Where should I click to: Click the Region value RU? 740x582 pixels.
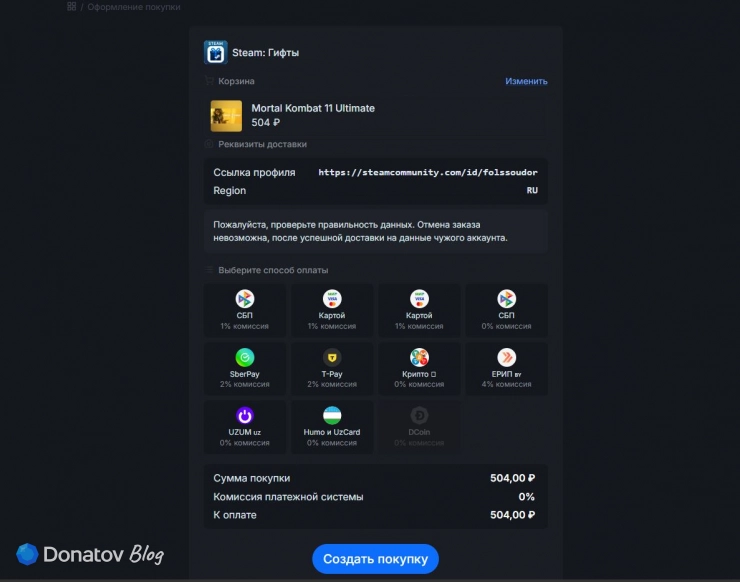[532, 190]
